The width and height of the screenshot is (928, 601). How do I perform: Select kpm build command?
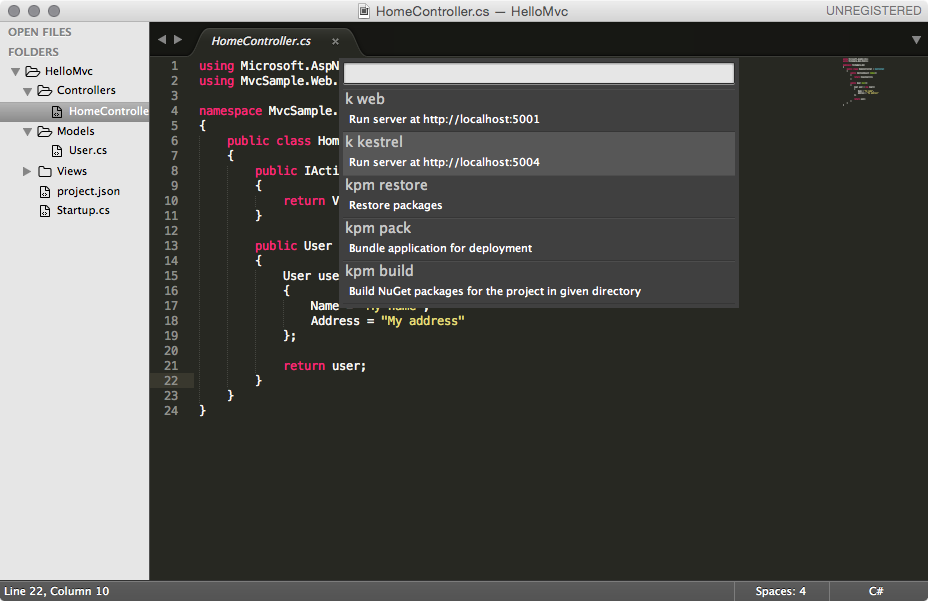(x=539, y=281)
